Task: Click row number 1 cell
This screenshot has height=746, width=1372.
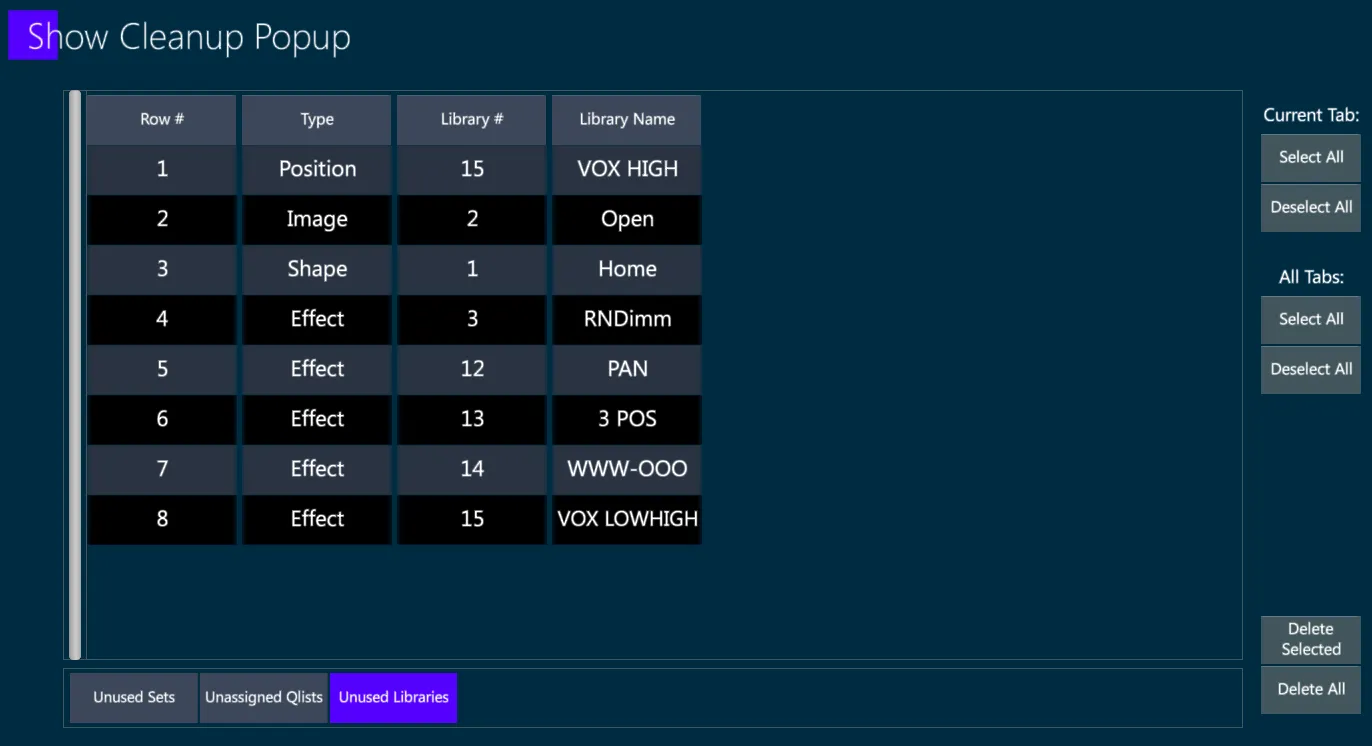Action: click(162, 169)
